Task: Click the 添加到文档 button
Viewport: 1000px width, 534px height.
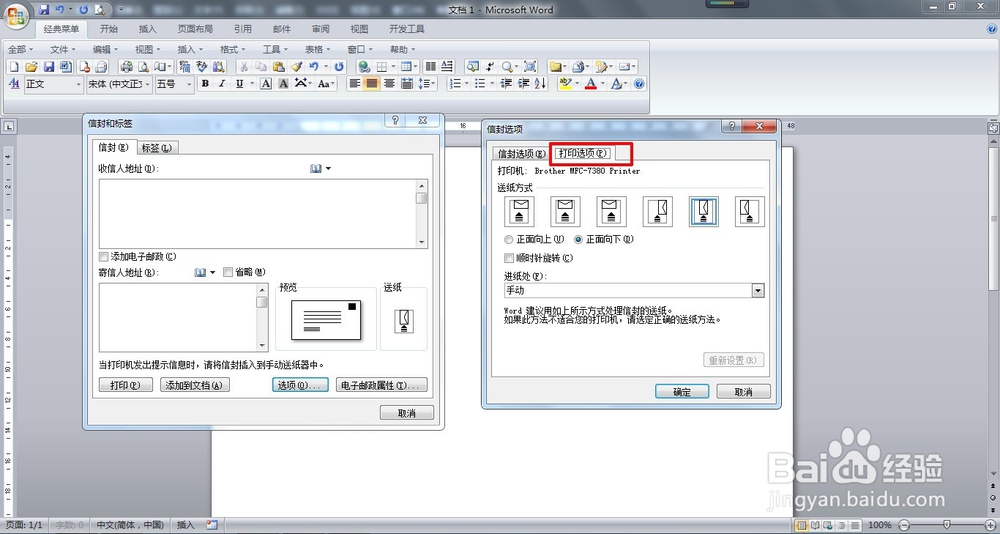Action: click(194, 385)
